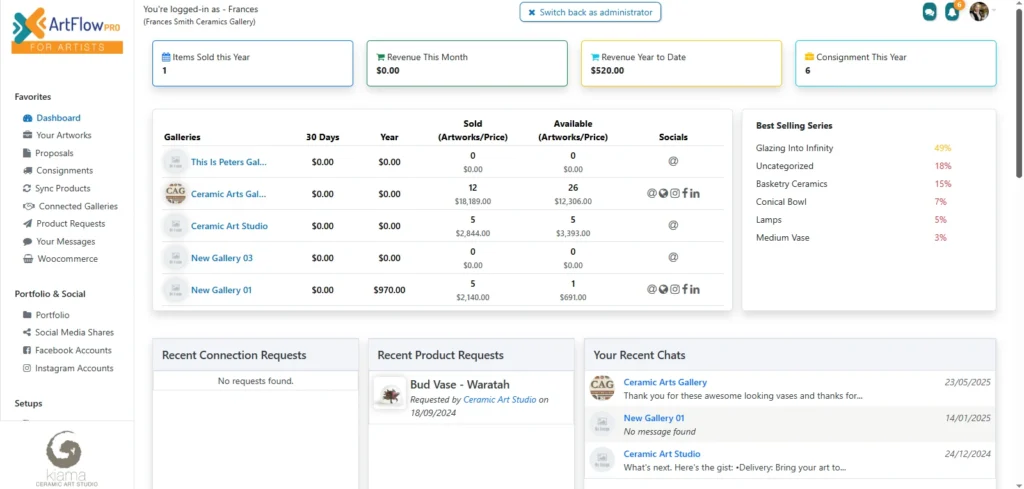Click the notifications bell icon
The image size is (1024, 489).
click(x=952, y=12)
